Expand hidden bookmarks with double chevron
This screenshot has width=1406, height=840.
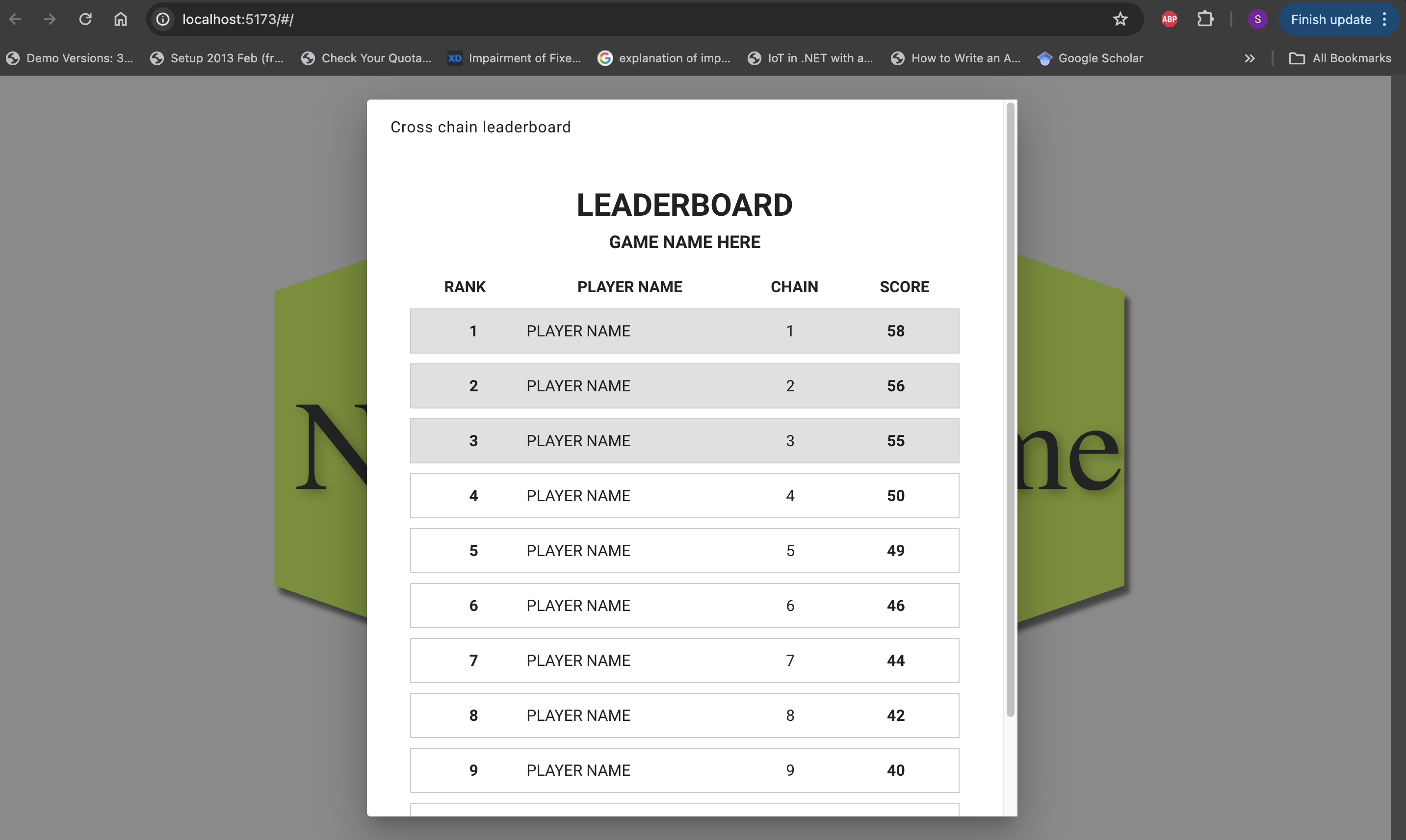1249,58
